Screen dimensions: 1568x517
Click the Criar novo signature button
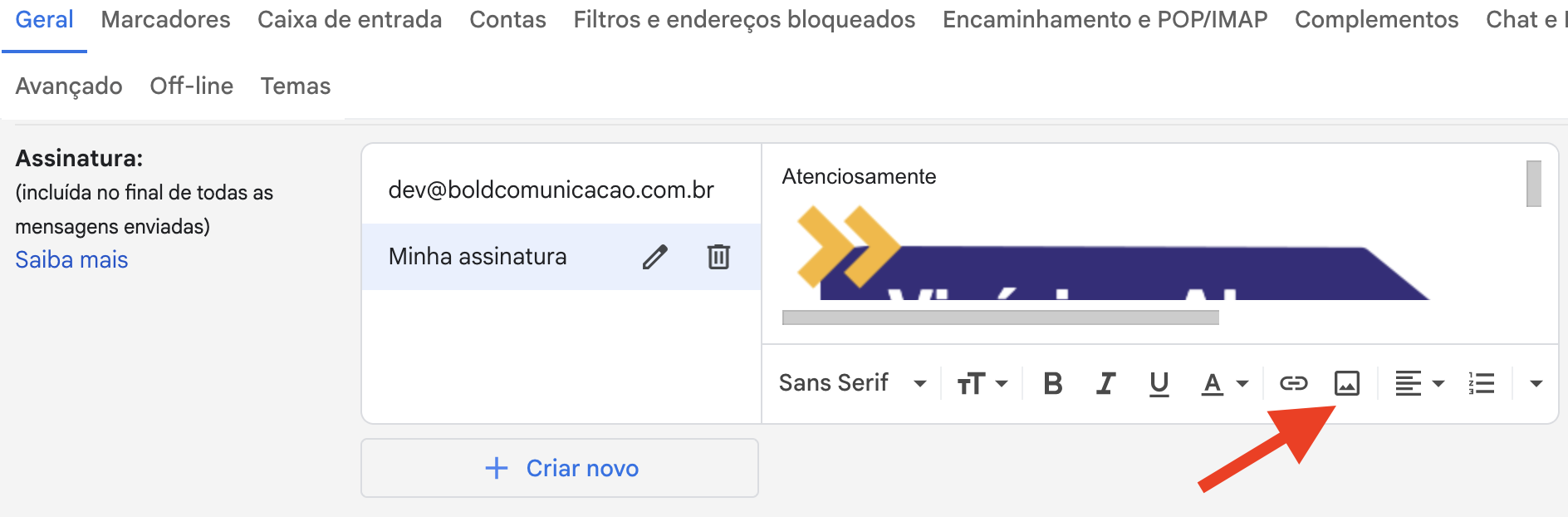point(560,468)
